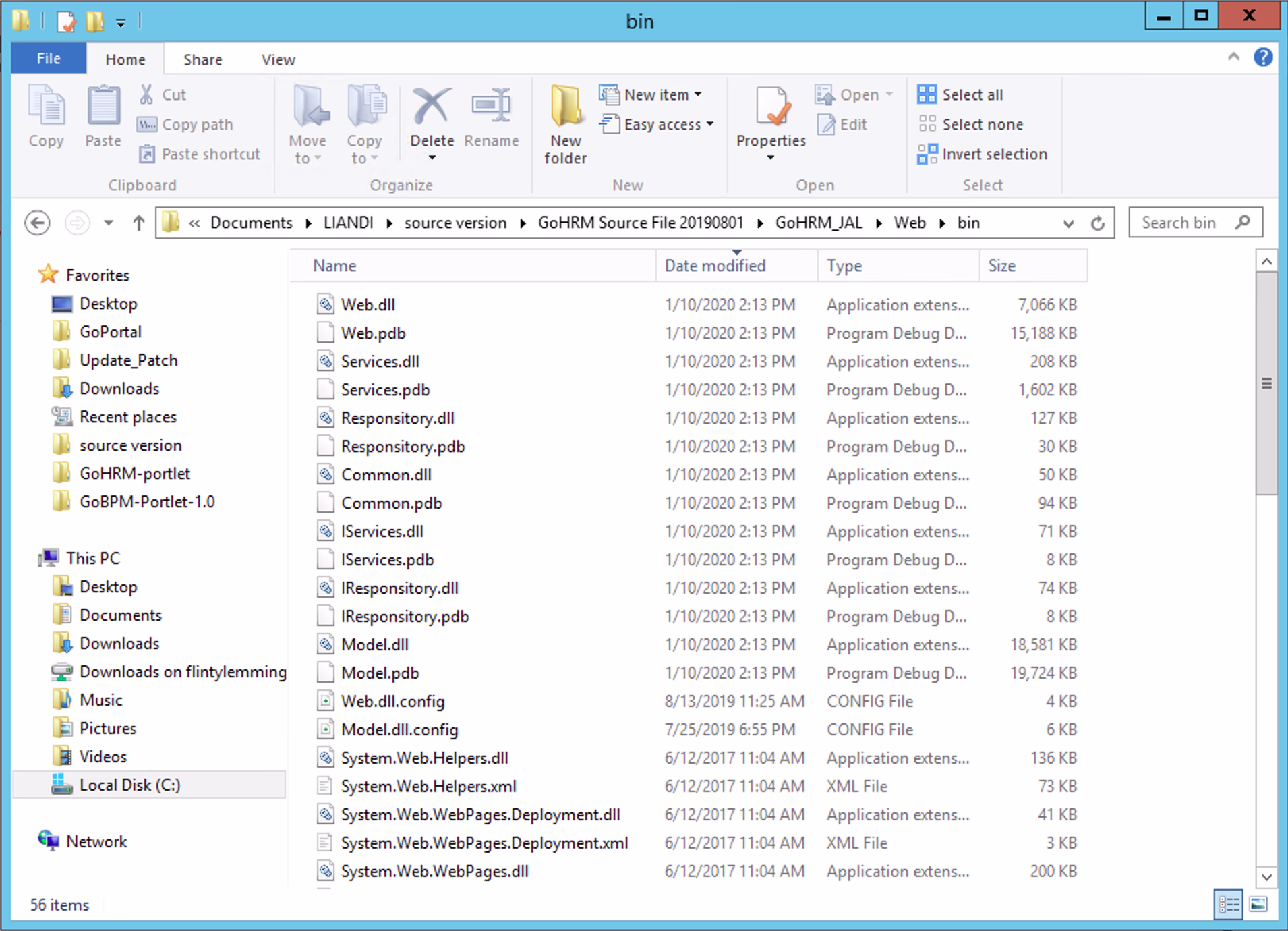Click the Search bin input box
Screen dimensions: 1288x931
1183,223
